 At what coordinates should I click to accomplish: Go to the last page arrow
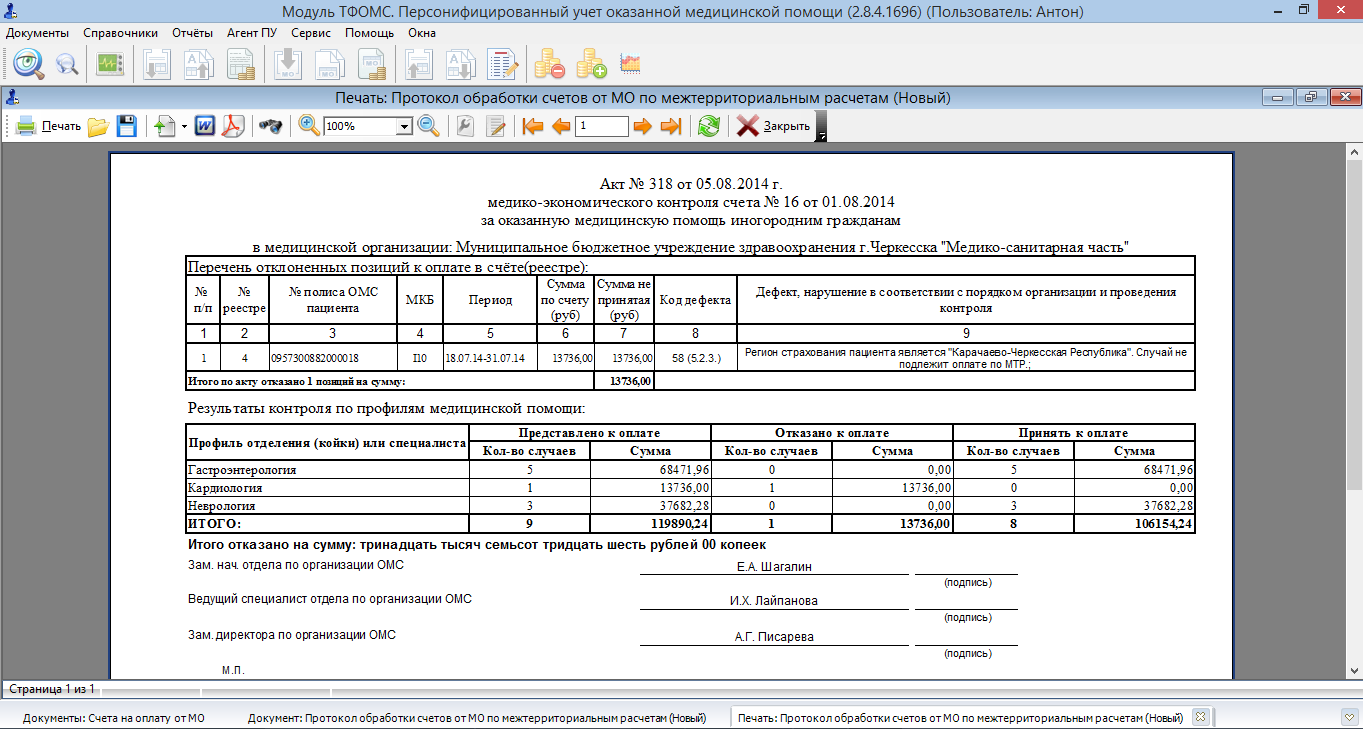coord(671,126)
